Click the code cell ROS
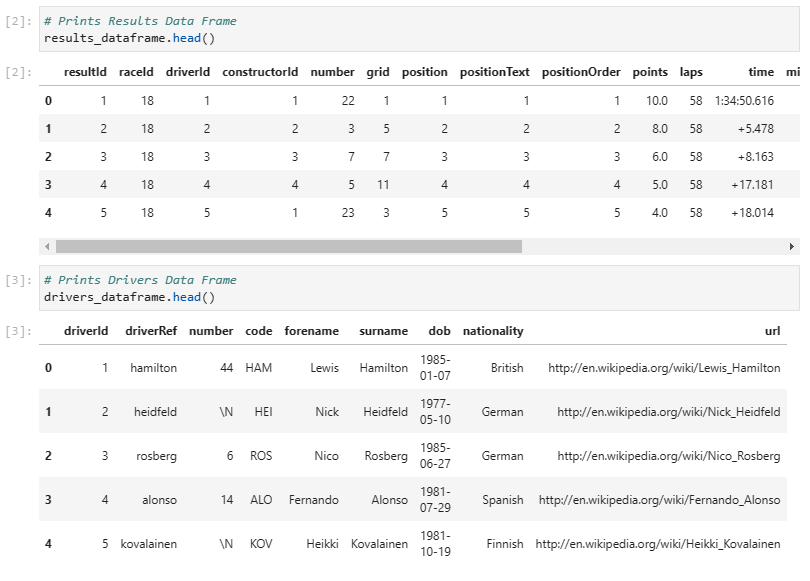 tap(261, 456)
